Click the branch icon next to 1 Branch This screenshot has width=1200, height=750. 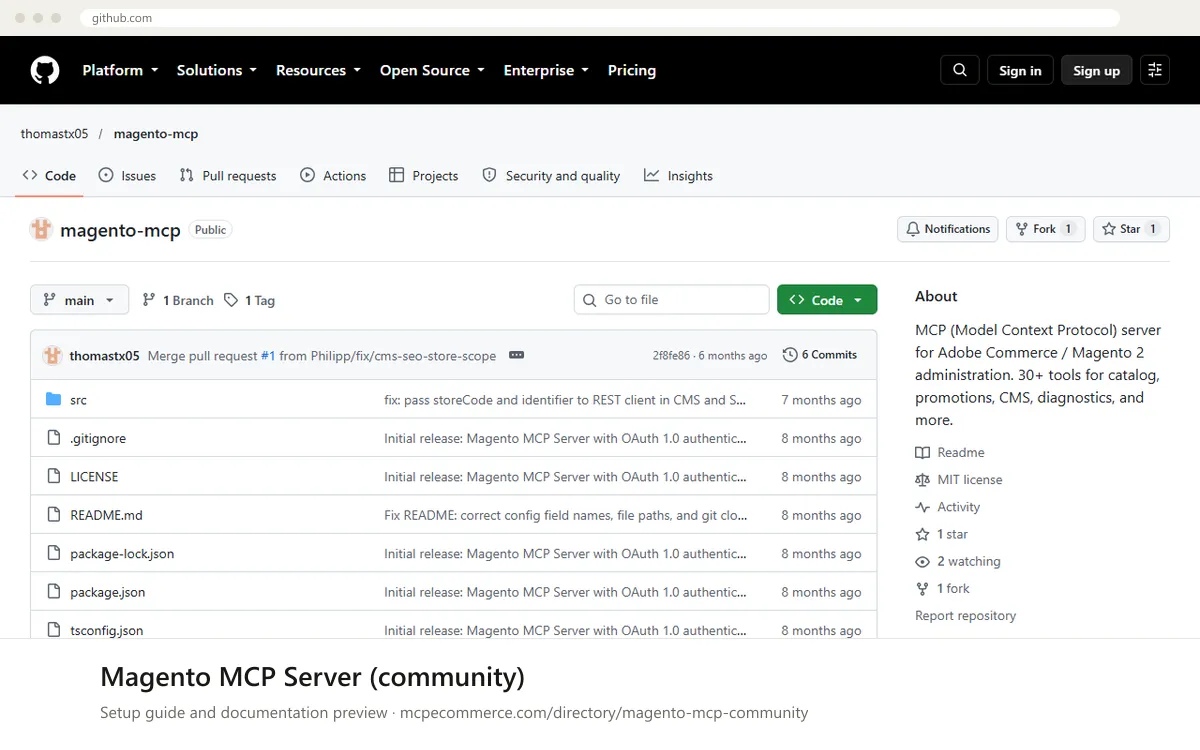click(149, 300)
